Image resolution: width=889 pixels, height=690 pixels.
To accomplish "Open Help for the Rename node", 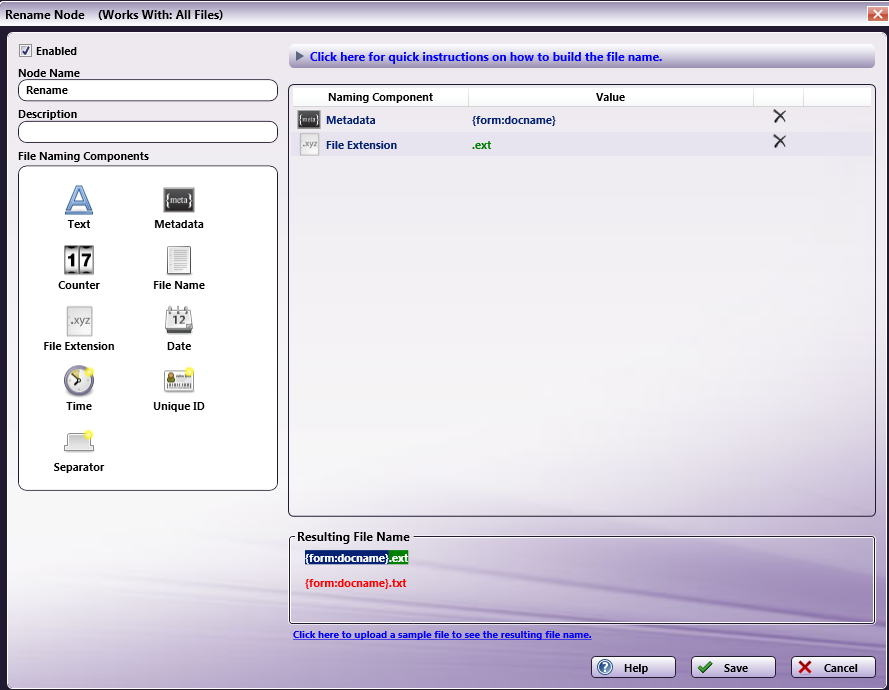I will (x=633, y=667).
